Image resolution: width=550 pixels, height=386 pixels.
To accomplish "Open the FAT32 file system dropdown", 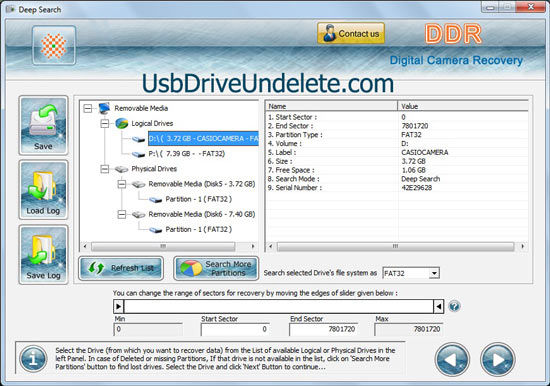I will pyautogui.click(x=434, y=273).
